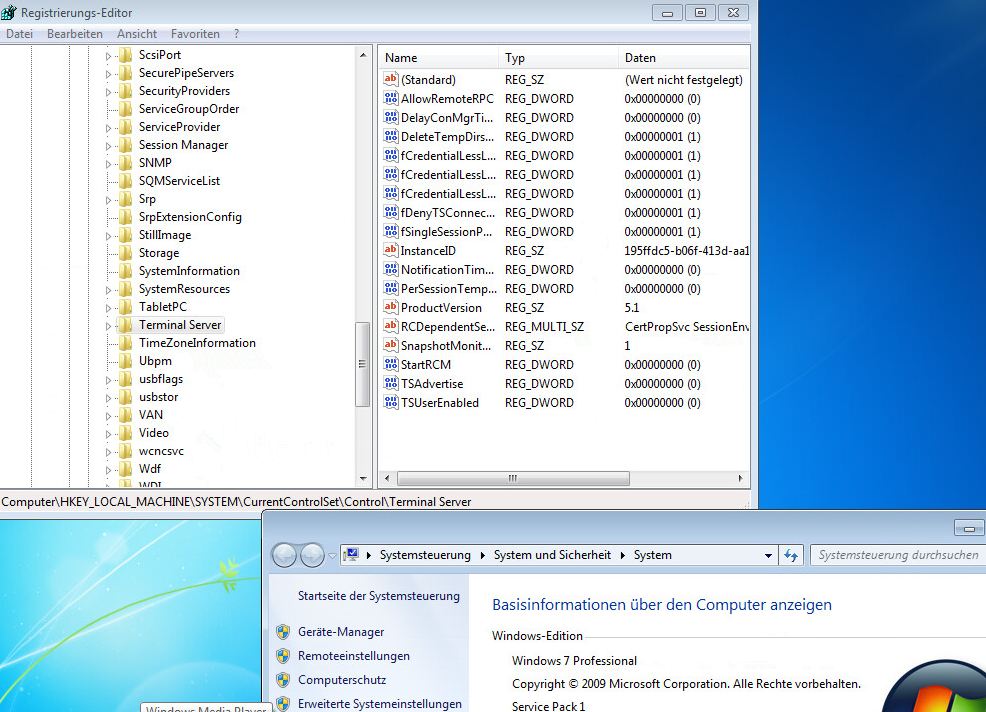Select the SnapshotMonitors value row
The image size is (986, 712).
click(564, 345)
